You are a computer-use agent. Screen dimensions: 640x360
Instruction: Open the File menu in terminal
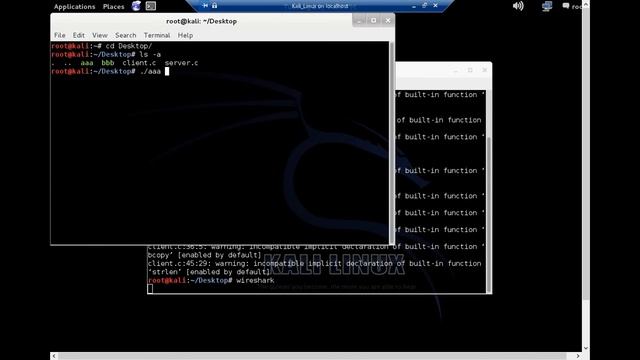click(x=60, y=36)
